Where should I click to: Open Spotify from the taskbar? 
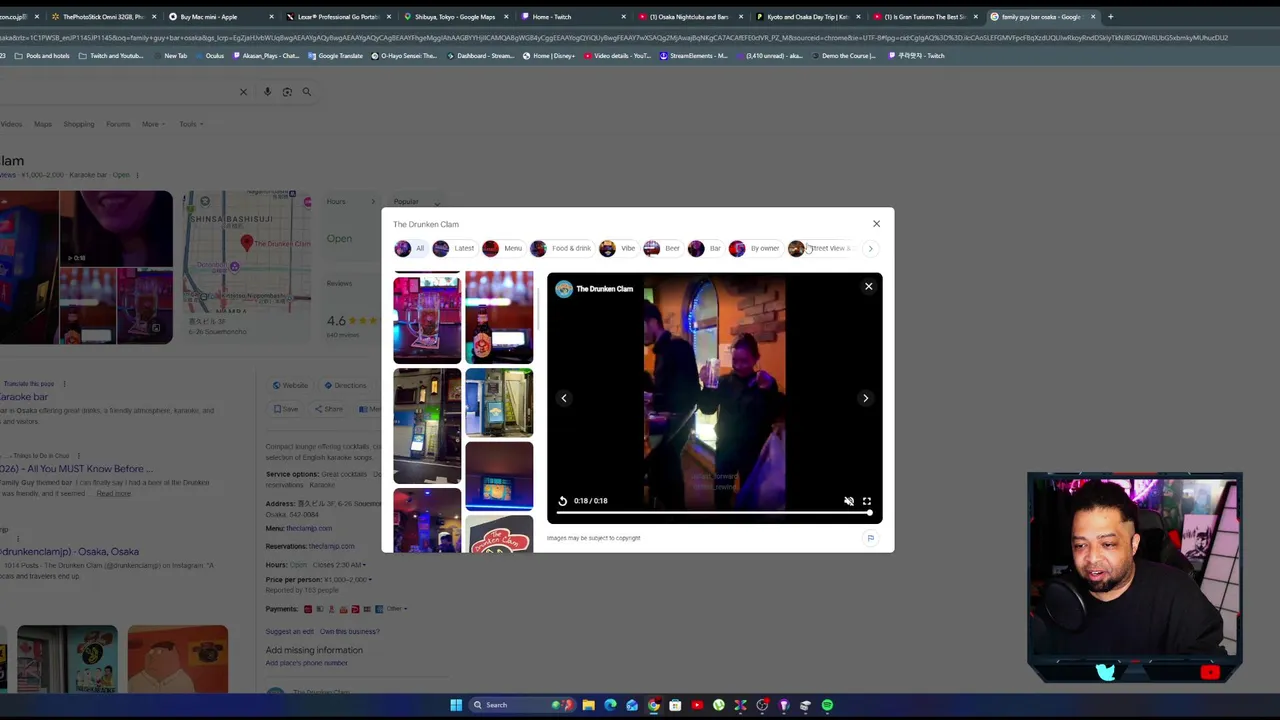coord(827,705)
